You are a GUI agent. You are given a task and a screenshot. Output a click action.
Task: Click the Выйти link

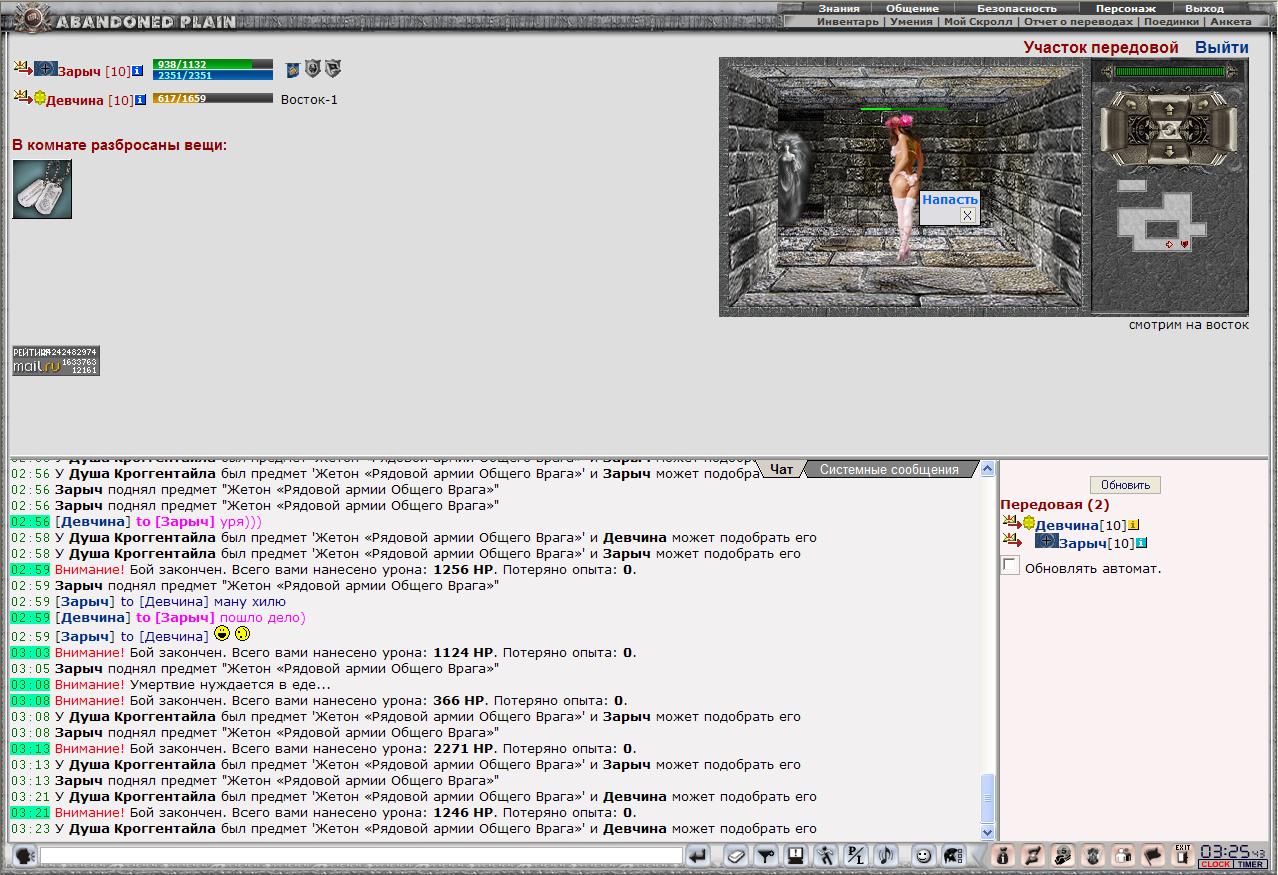tap(1222, 47)
